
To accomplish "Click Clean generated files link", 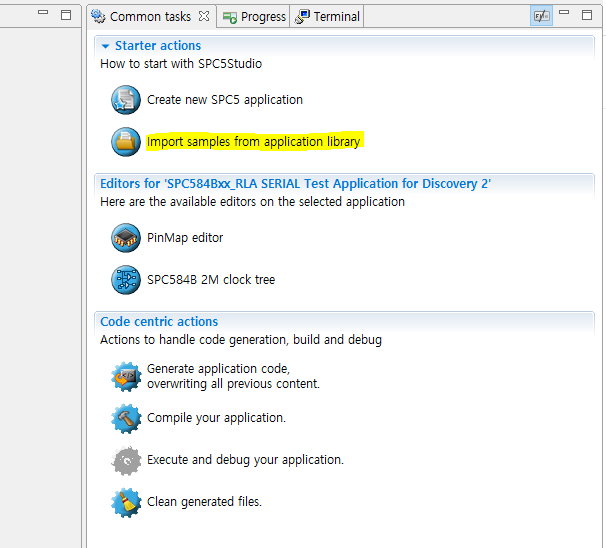I will click(x=204, y=502).
